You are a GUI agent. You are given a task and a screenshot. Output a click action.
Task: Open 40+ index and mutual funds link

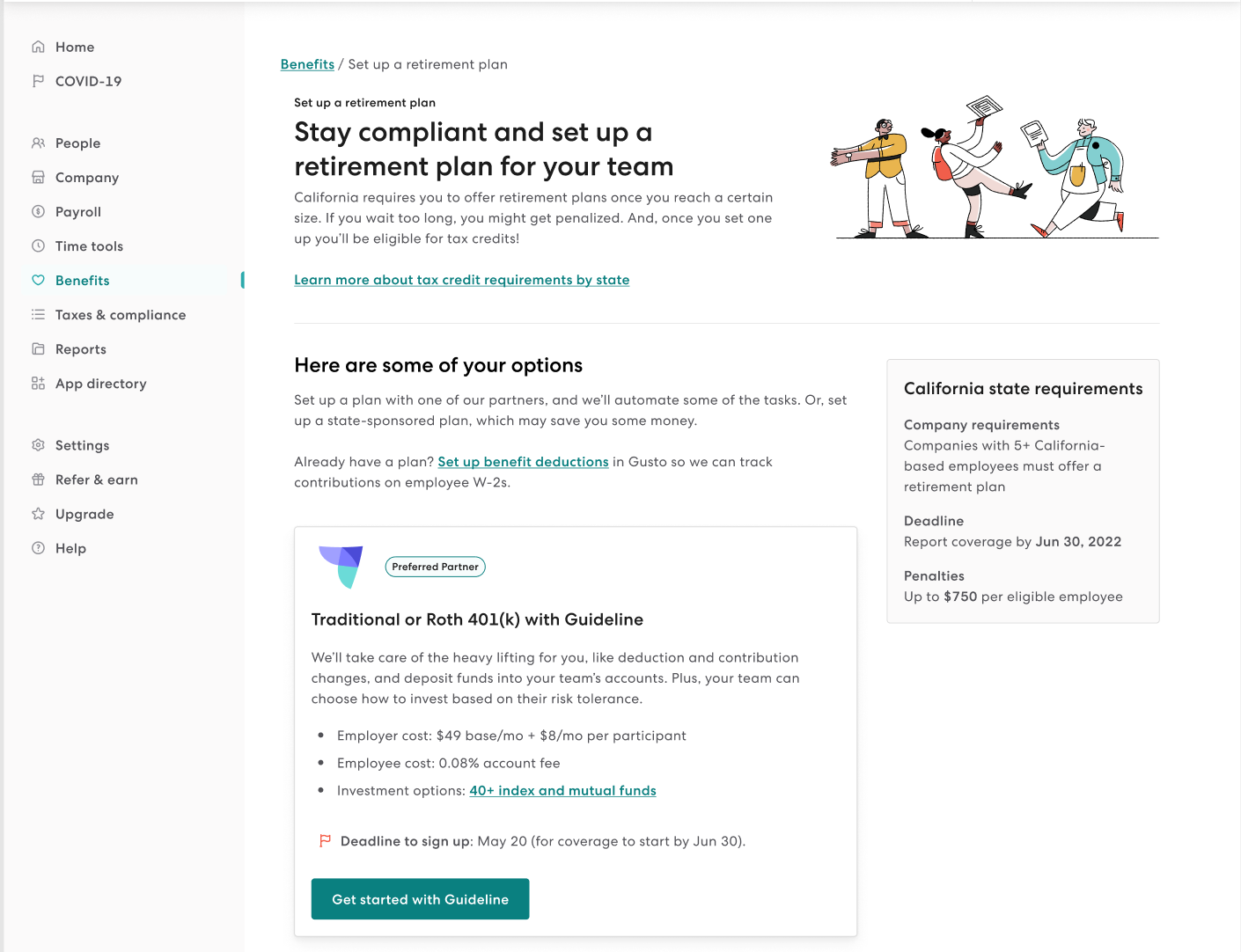pyautogui.click(x=562, y=791)
